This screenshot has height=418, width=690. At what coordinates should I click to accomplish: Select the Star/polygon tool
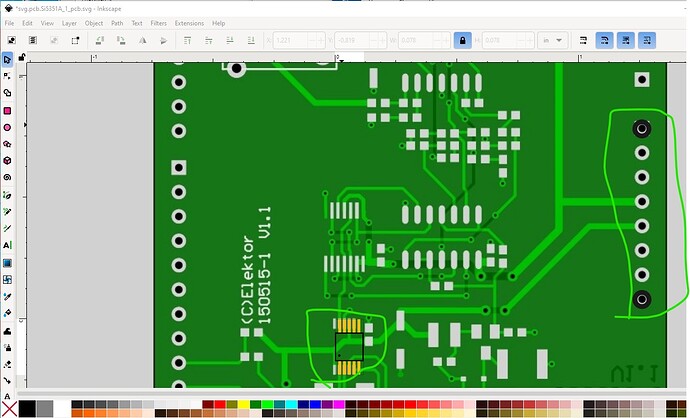pyautogui.click(x=7, y=143)
